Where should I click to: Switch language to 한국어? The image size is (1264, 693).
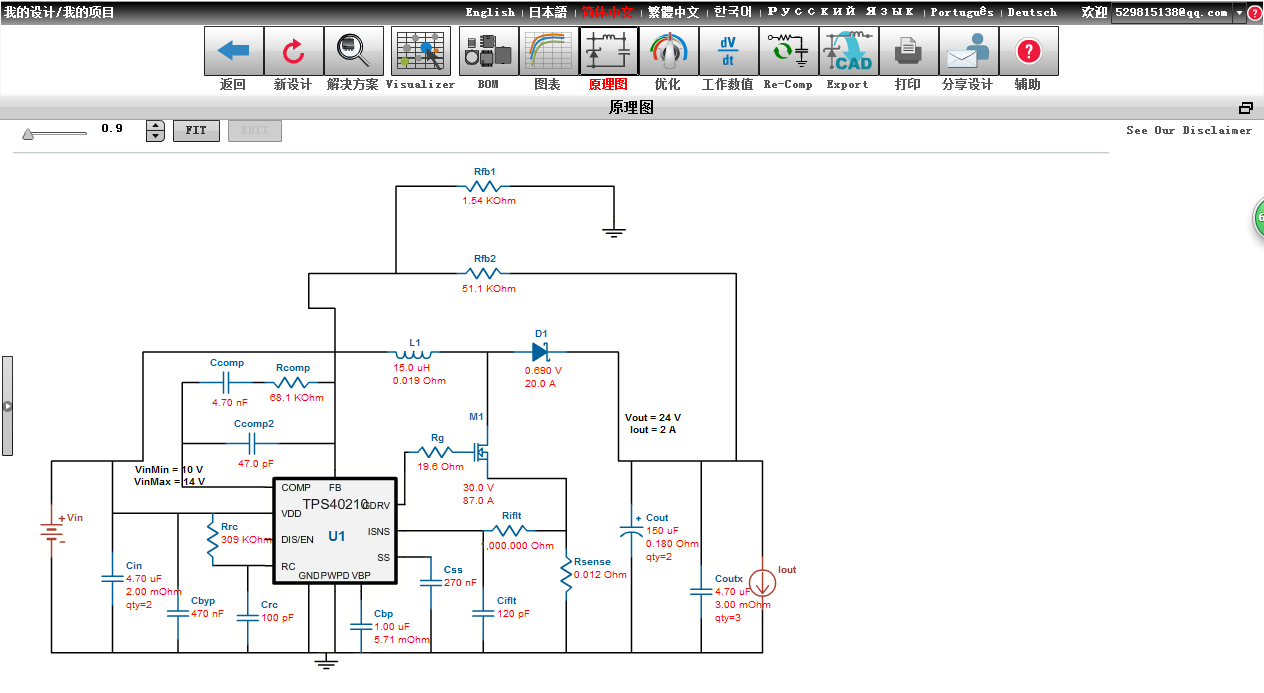coord(733,12)
